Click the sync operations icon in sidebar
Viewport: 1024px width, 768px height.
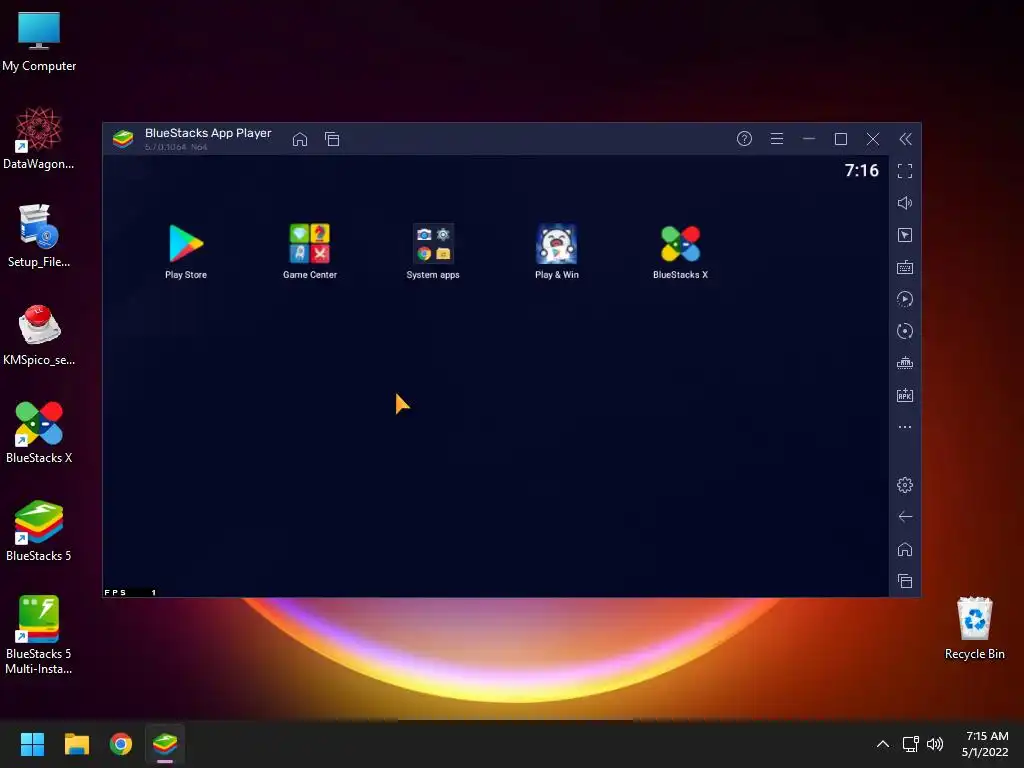[904, 331]
